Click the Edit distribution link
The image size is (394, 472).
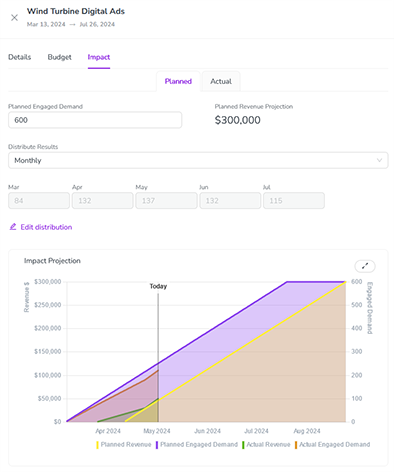point(46,227)
